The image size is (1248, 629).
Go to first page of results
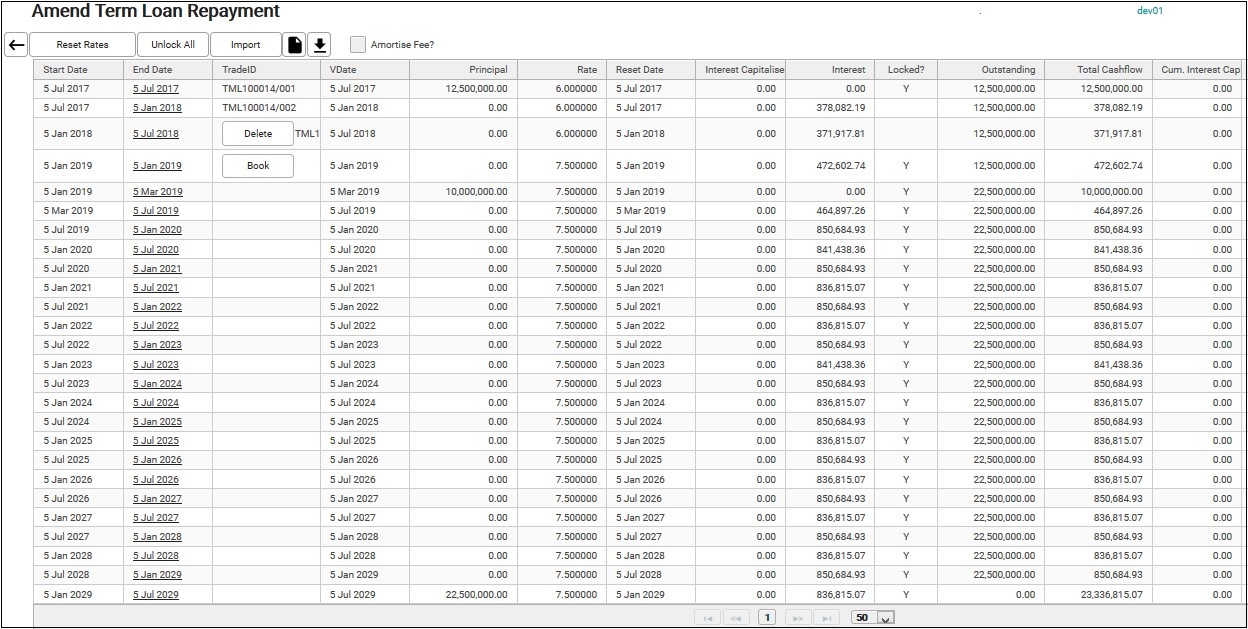[708, 618]
